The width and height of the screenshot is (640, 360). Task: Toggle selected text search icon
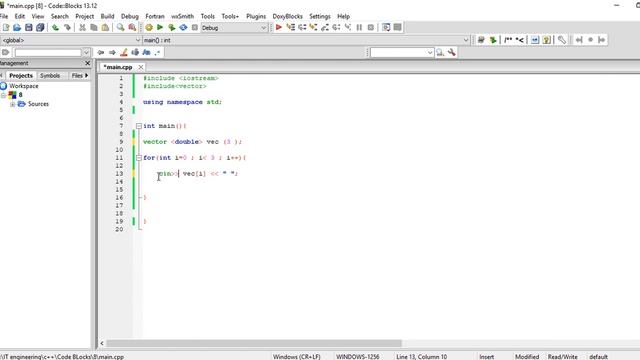pos(135,52)
